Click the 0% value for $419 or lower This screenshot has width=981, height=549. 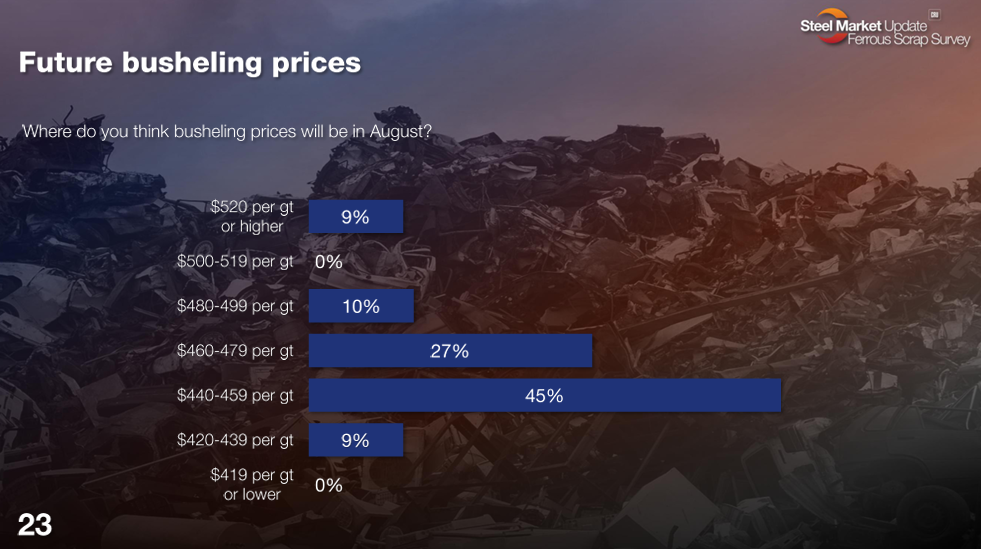tap(328, 485)
